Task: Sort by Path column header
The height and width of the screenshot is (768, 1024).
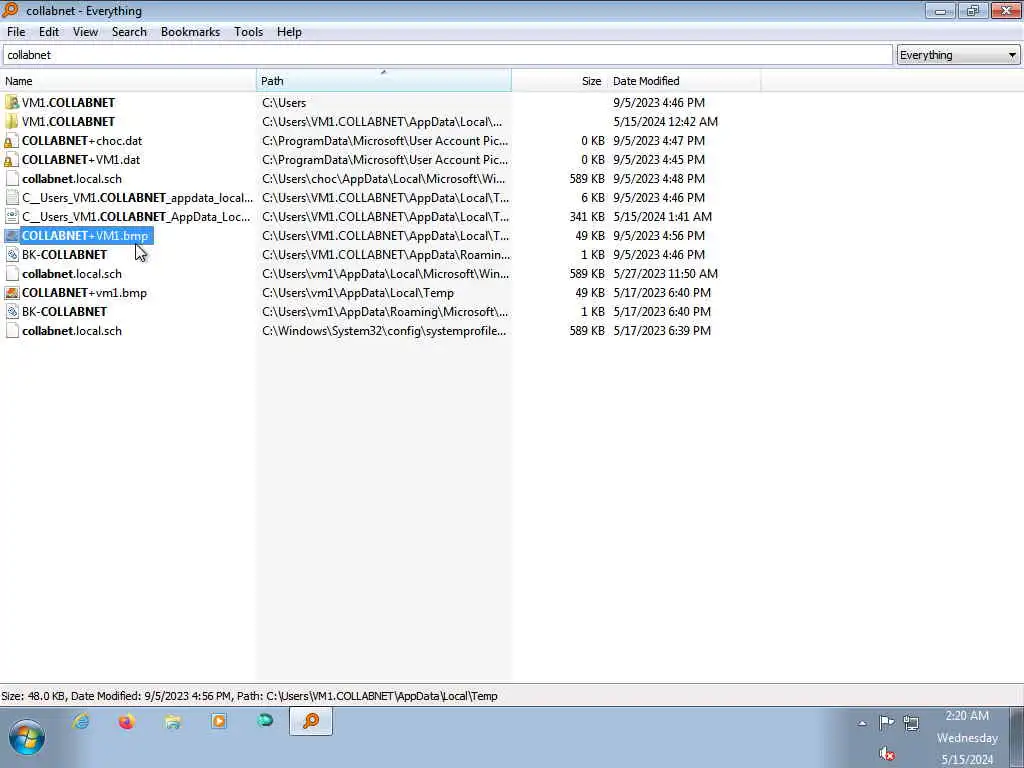Action: 384,81
